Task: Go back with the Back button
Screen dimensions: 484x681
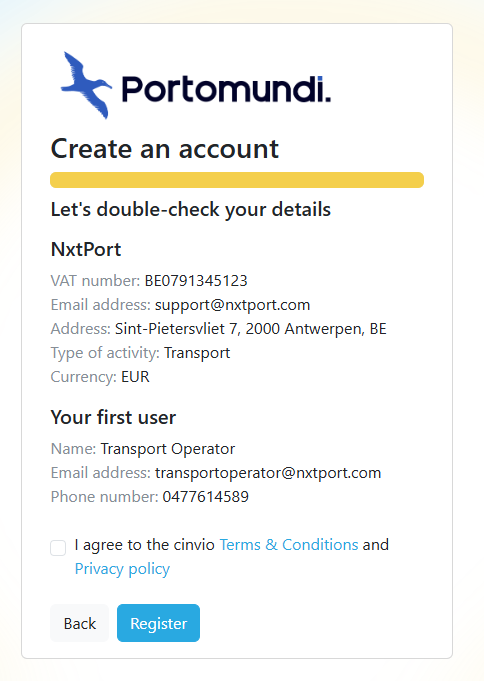Action: 80,623
